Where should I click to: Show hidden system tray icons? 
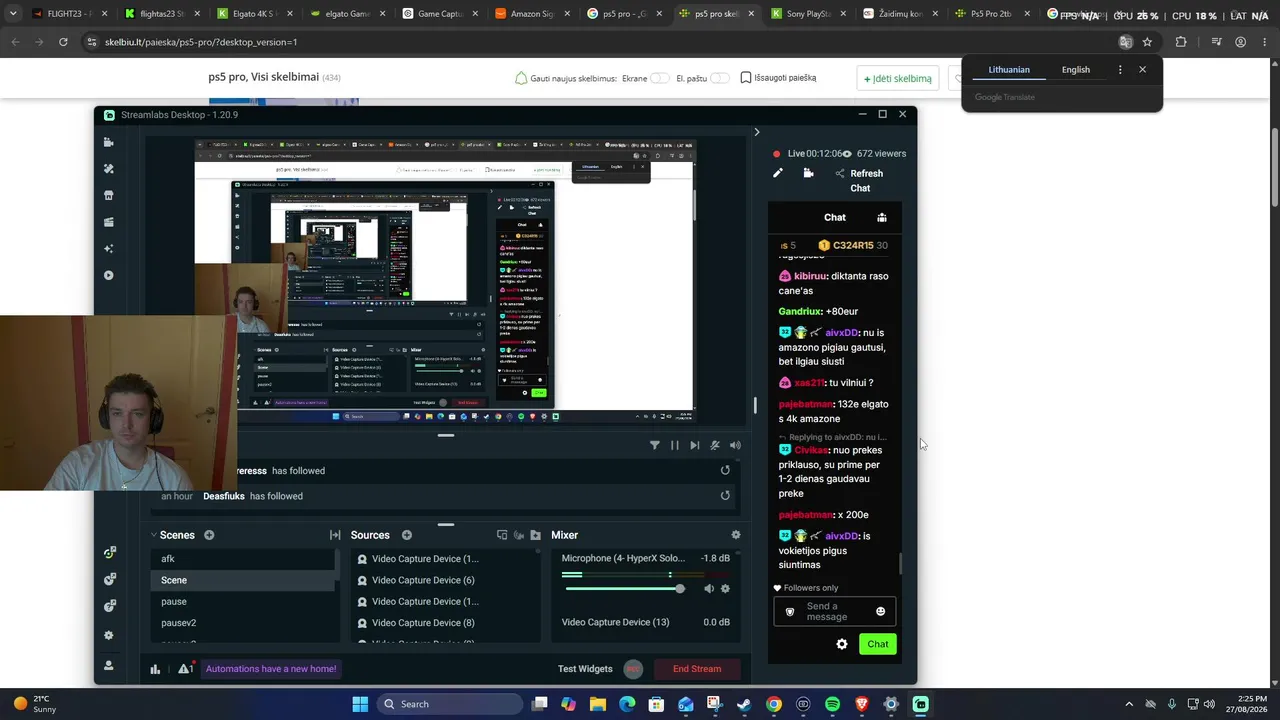click(1129, 704)
